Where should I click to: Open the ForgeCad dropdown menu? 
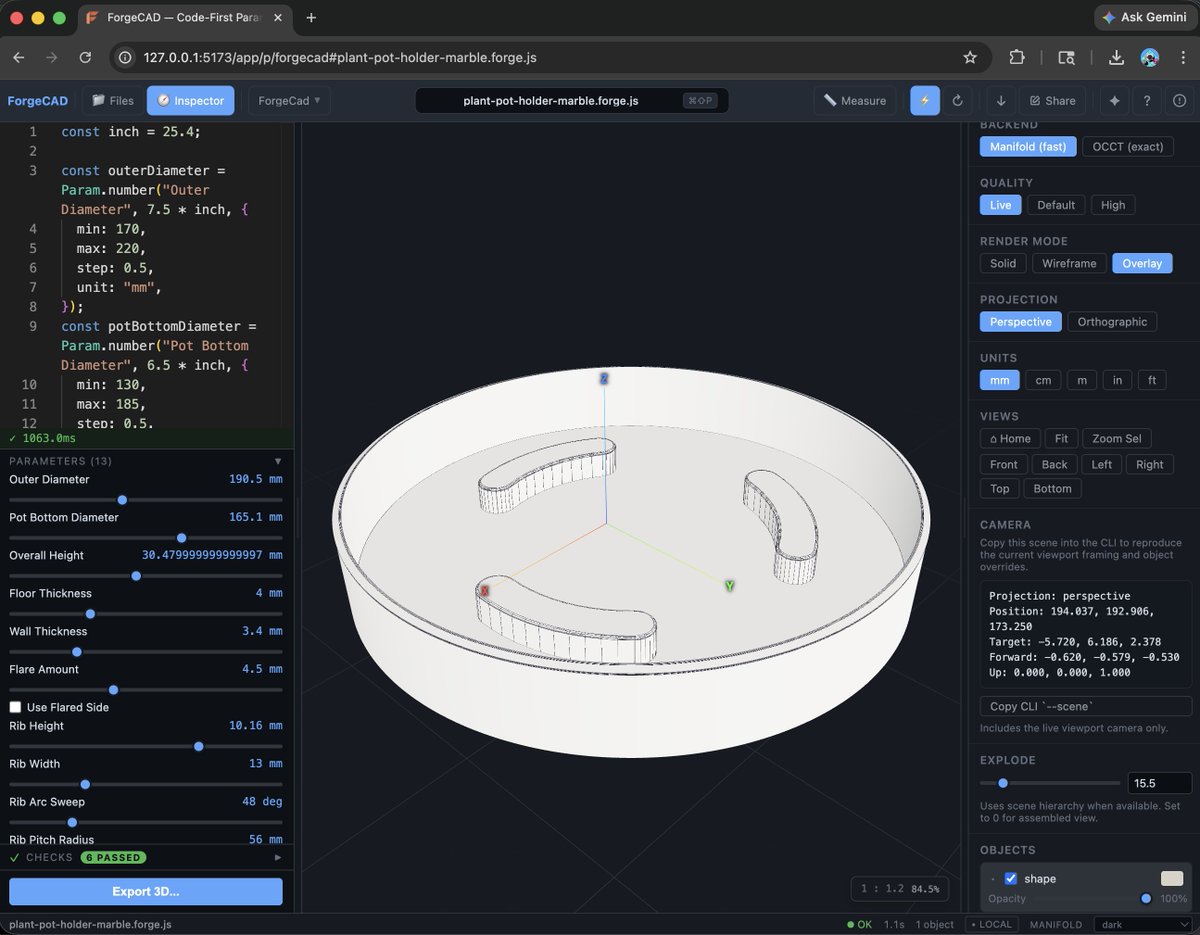pos(289,100)
